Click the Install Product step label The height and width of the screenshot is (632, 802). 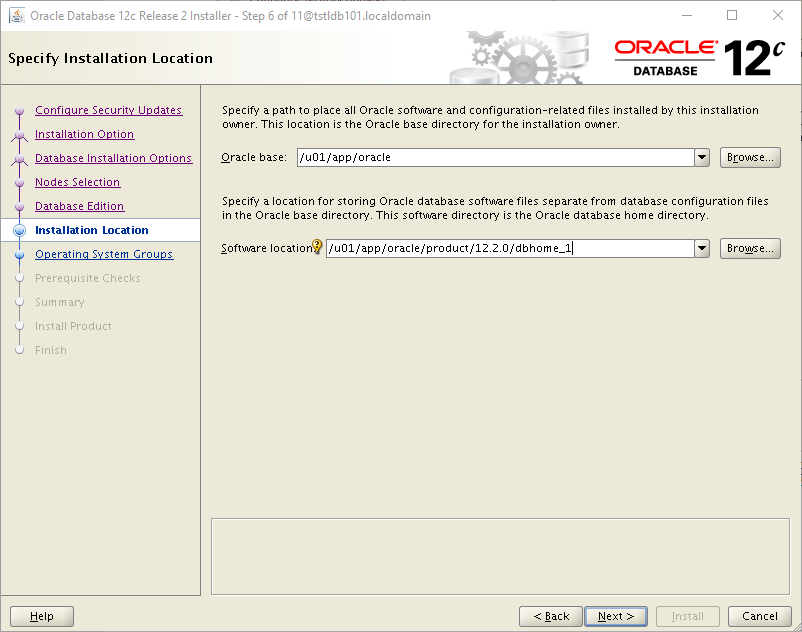pos(73,326)
